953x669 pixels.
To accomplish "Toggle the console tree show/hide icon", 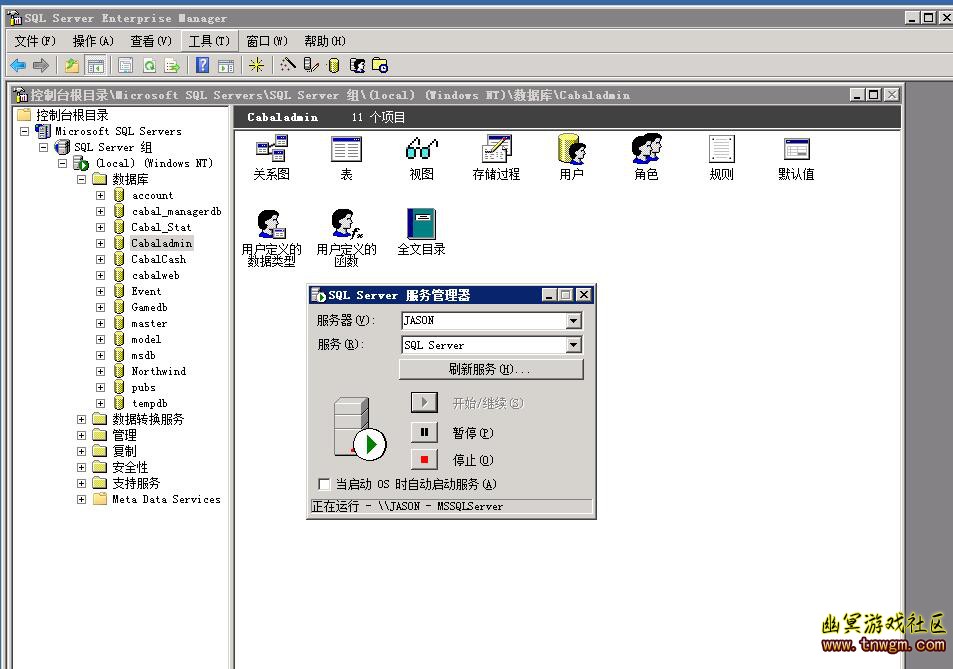I will (95, 65).
